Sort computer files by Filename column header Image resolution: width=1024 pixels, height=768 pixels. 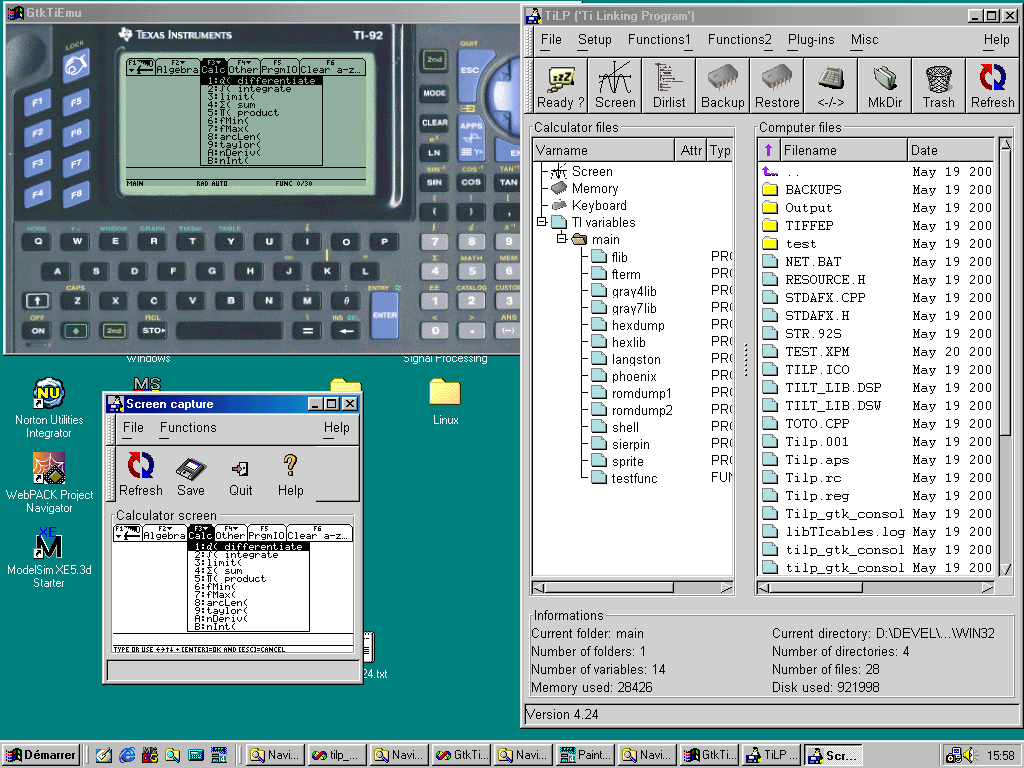[x=842, y=151]
